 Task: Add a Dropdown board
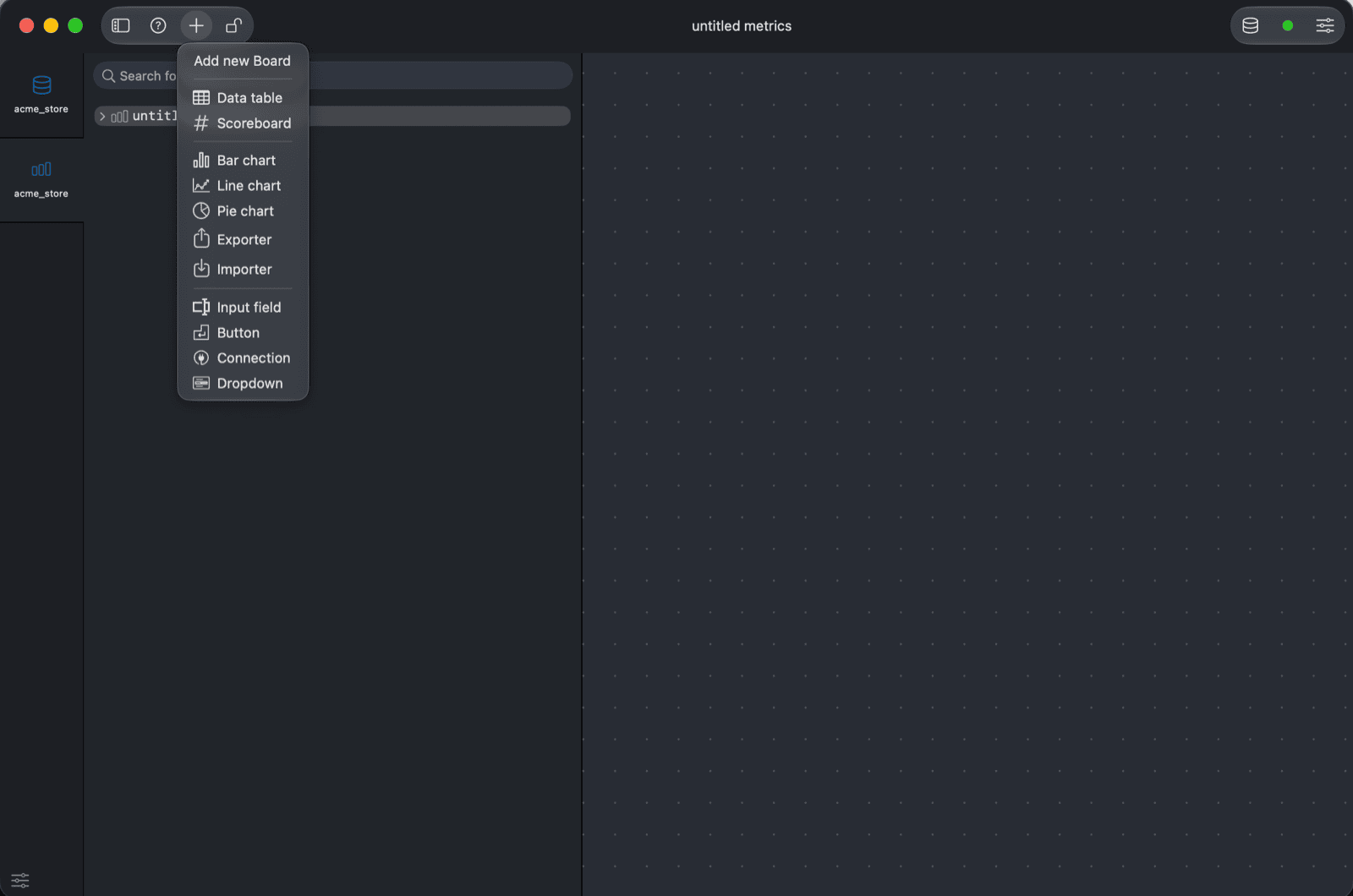click(x=243, y=384)
